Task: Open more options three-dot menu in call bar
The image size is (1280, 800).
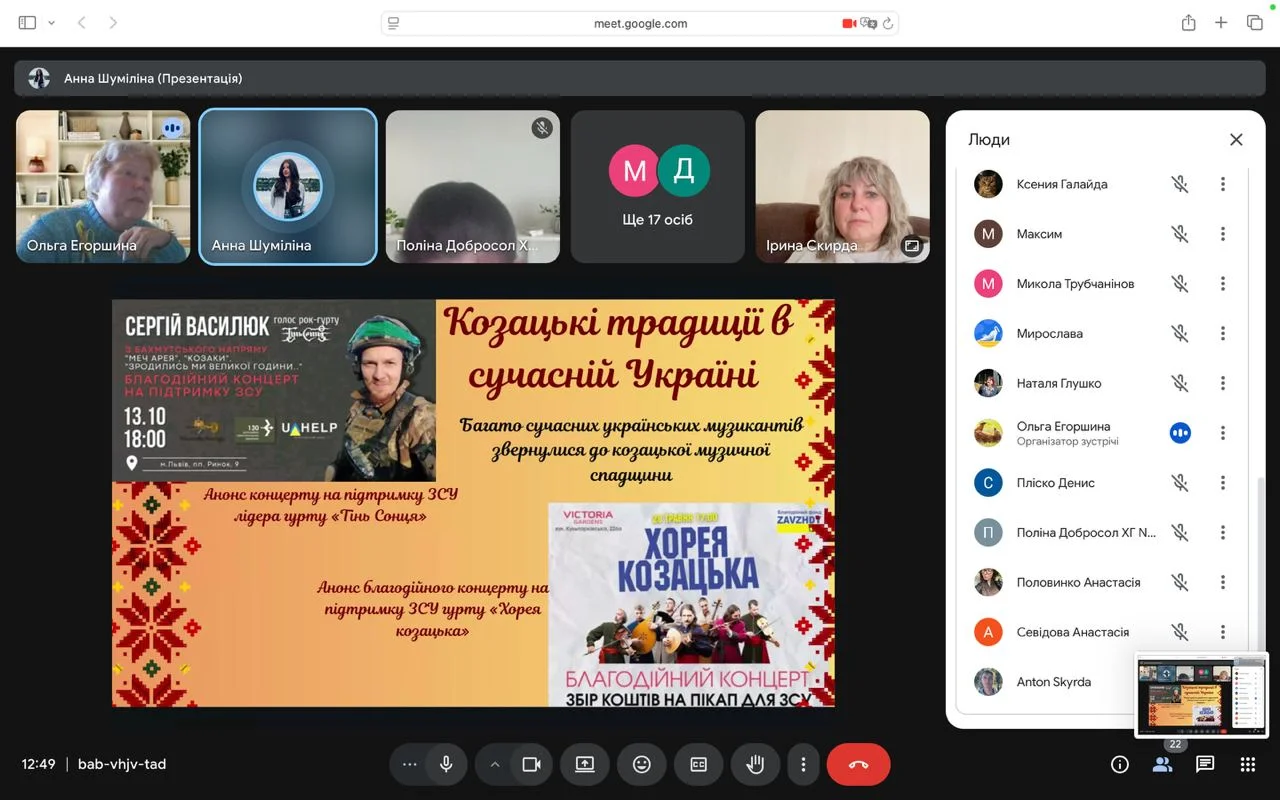Action: [x=803, y=764]
